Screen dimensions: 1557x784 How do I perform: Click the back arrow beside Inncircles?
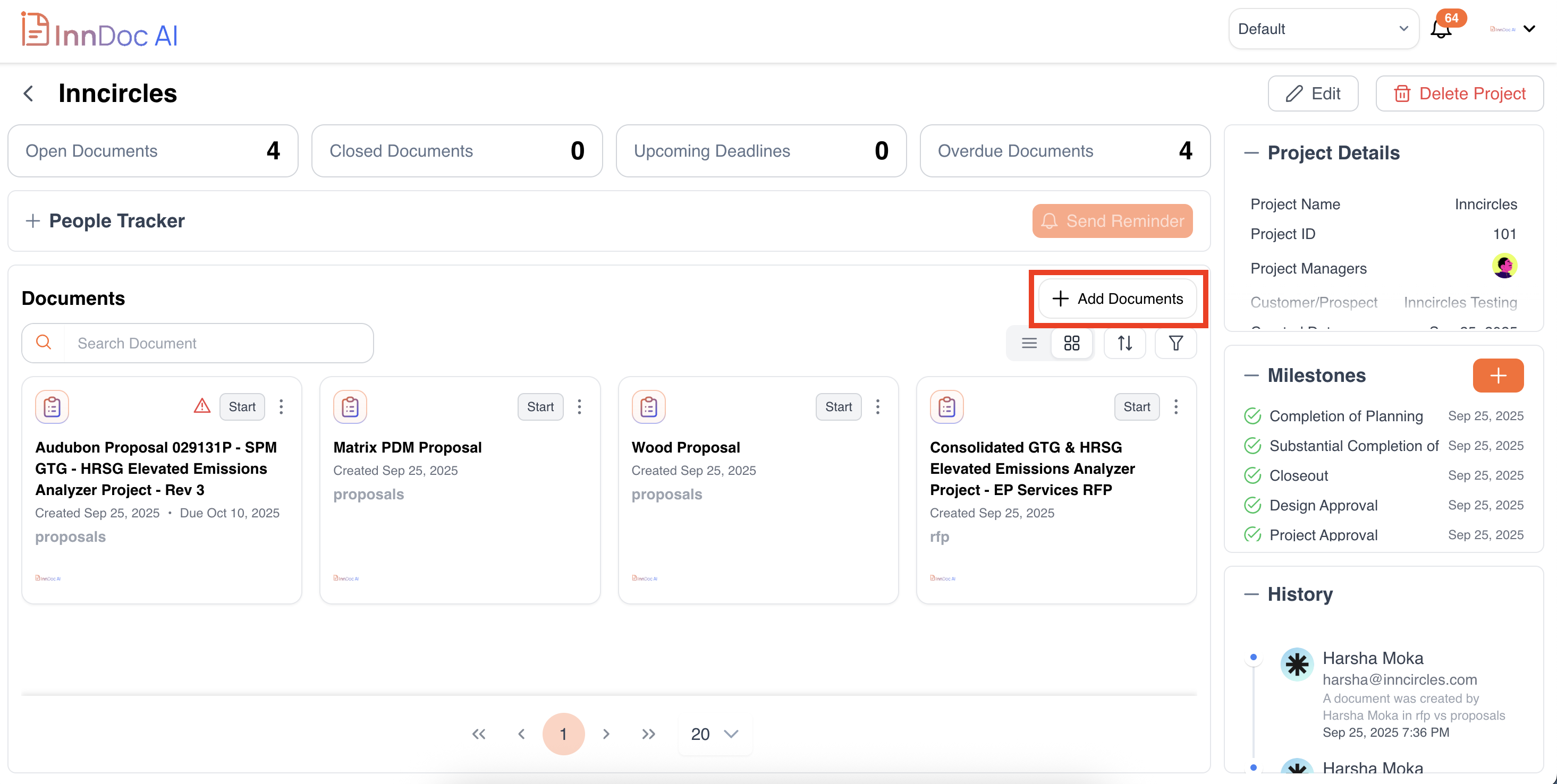pos(28,93)
